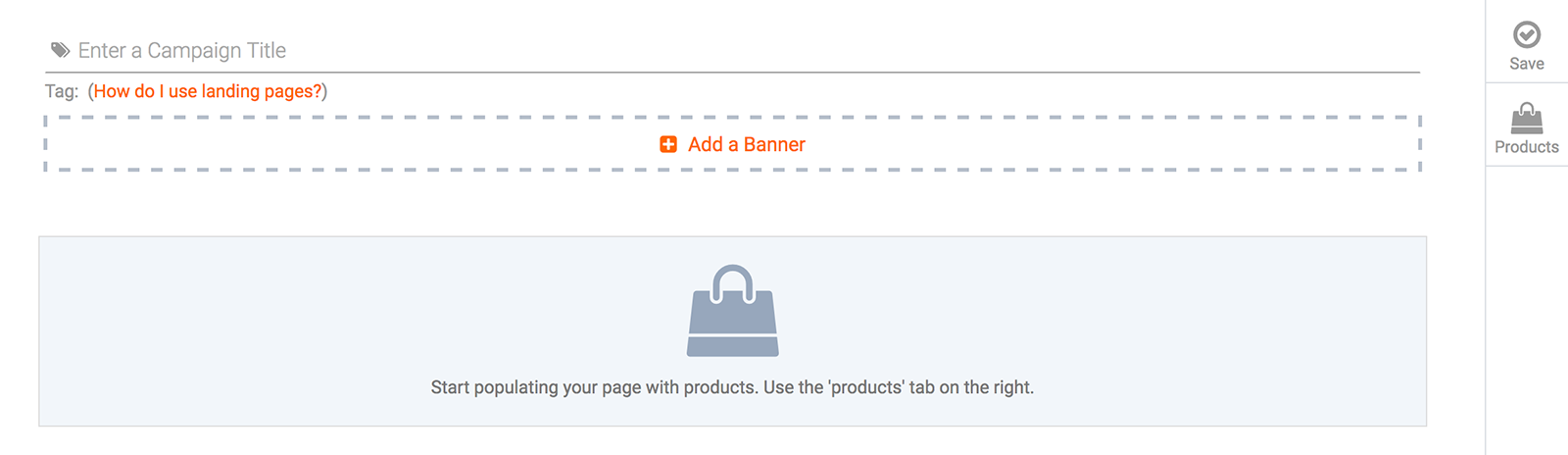Click the large shopping bag placeholder icon

[733, 310]
